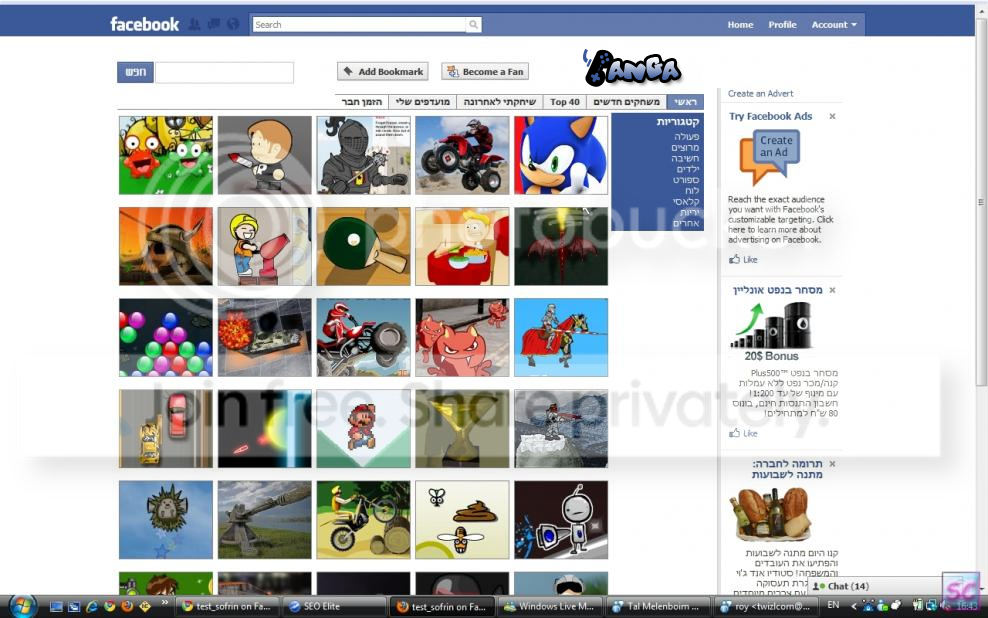The width and height of the screenshot is (988, 618).
Task: Launch Firefox from the quick launch
Action: pyautogui.click(x=127, y=607)
